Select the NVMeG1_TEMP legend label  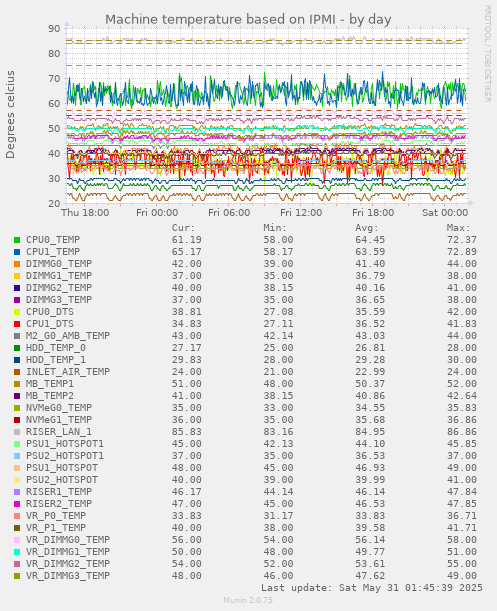pyautogui.click(x=59, y=420)
